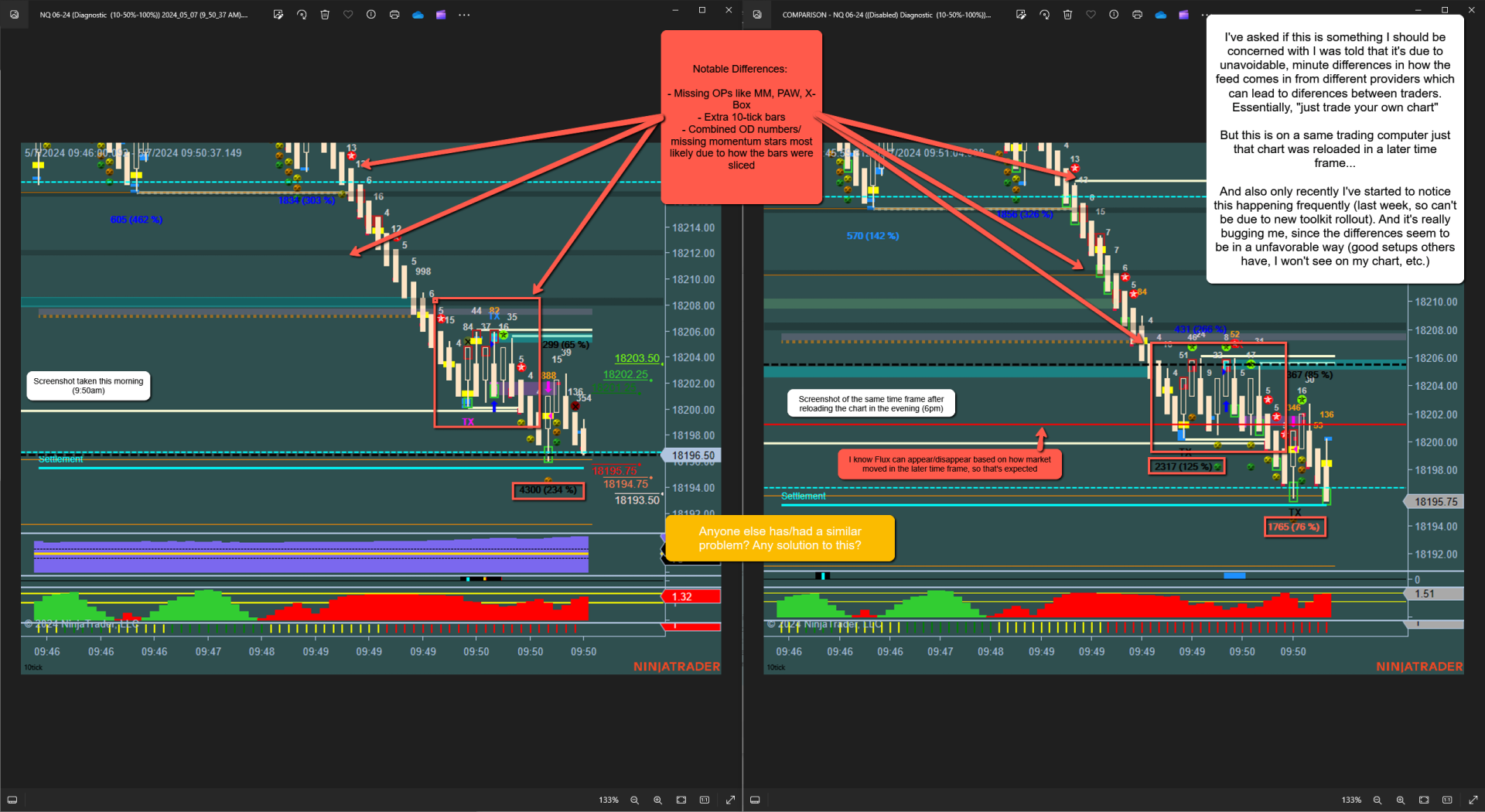Toggle the filmstrip in the left Photos window
The image size is (1485, 812).
point(12,800)
